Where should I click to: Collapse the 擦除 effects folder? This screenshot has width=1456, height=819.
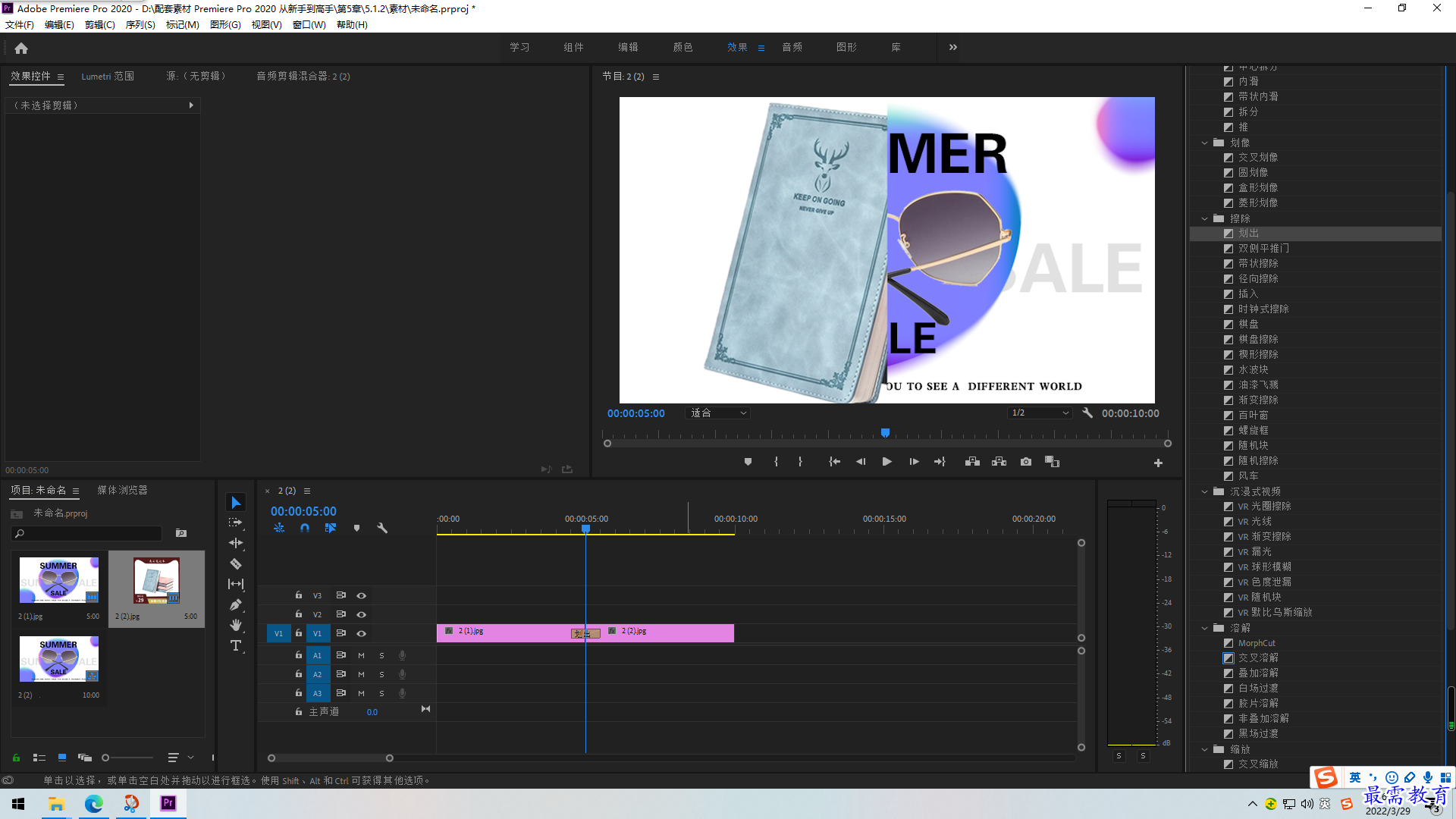[x=1205, y=218]
